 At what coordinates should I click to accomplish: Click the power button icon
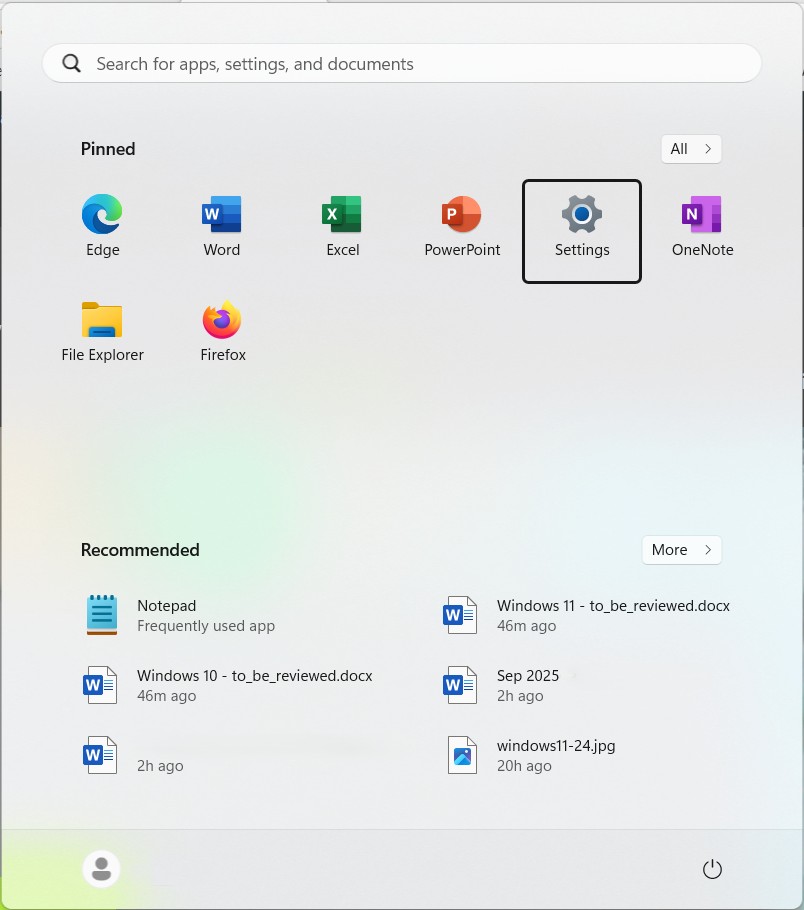(x=712, y=869)
